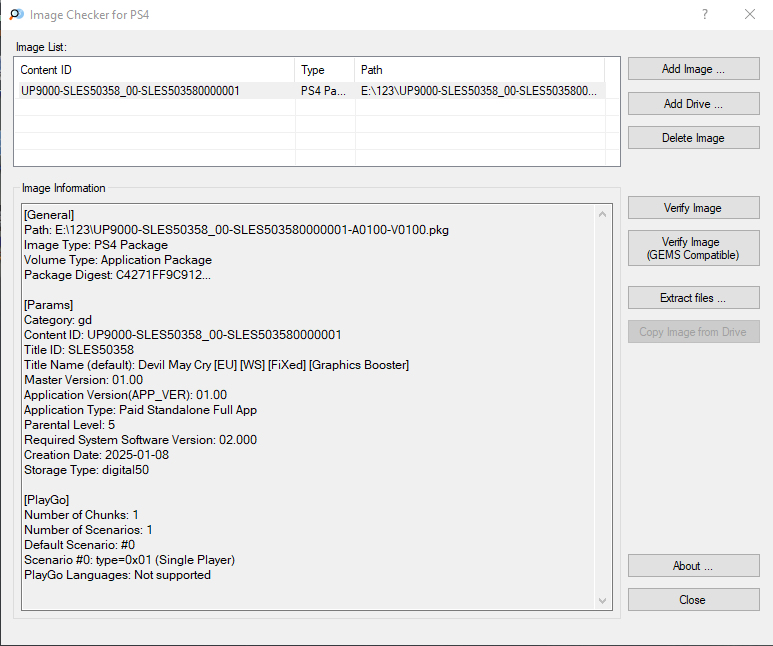
Task: Click 'Scenario #0: type=0x01 (Single Player)'
Action: pyautogui.click(x=129, y=560)
